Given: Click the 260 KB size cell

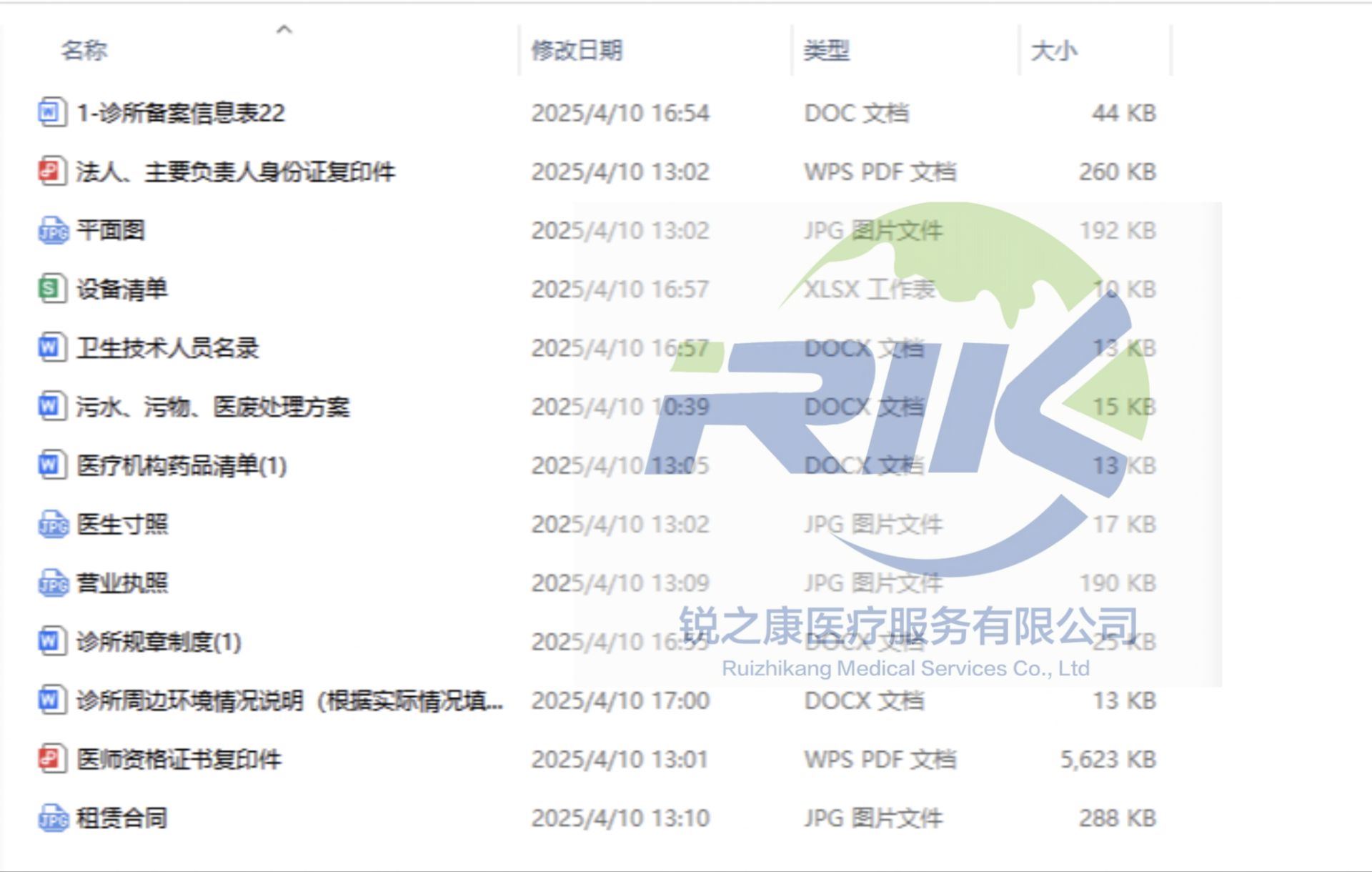Looking at the screenshot, I should 1118,172.
